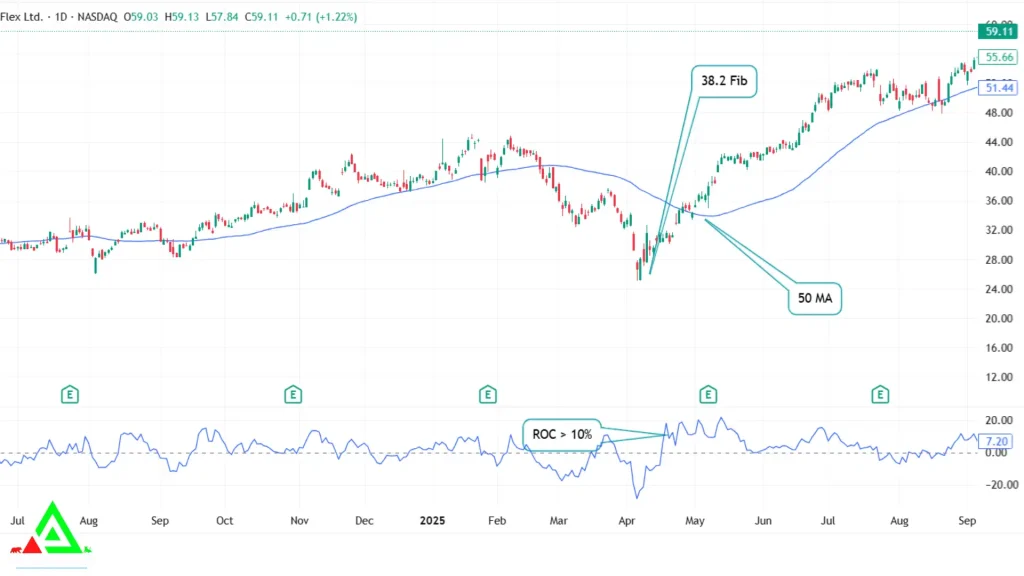Image resolution: width=1024 pixels, height=576 pixels.
Task: Click the green bull icon beside the logo
Action: tap(87, 549)
